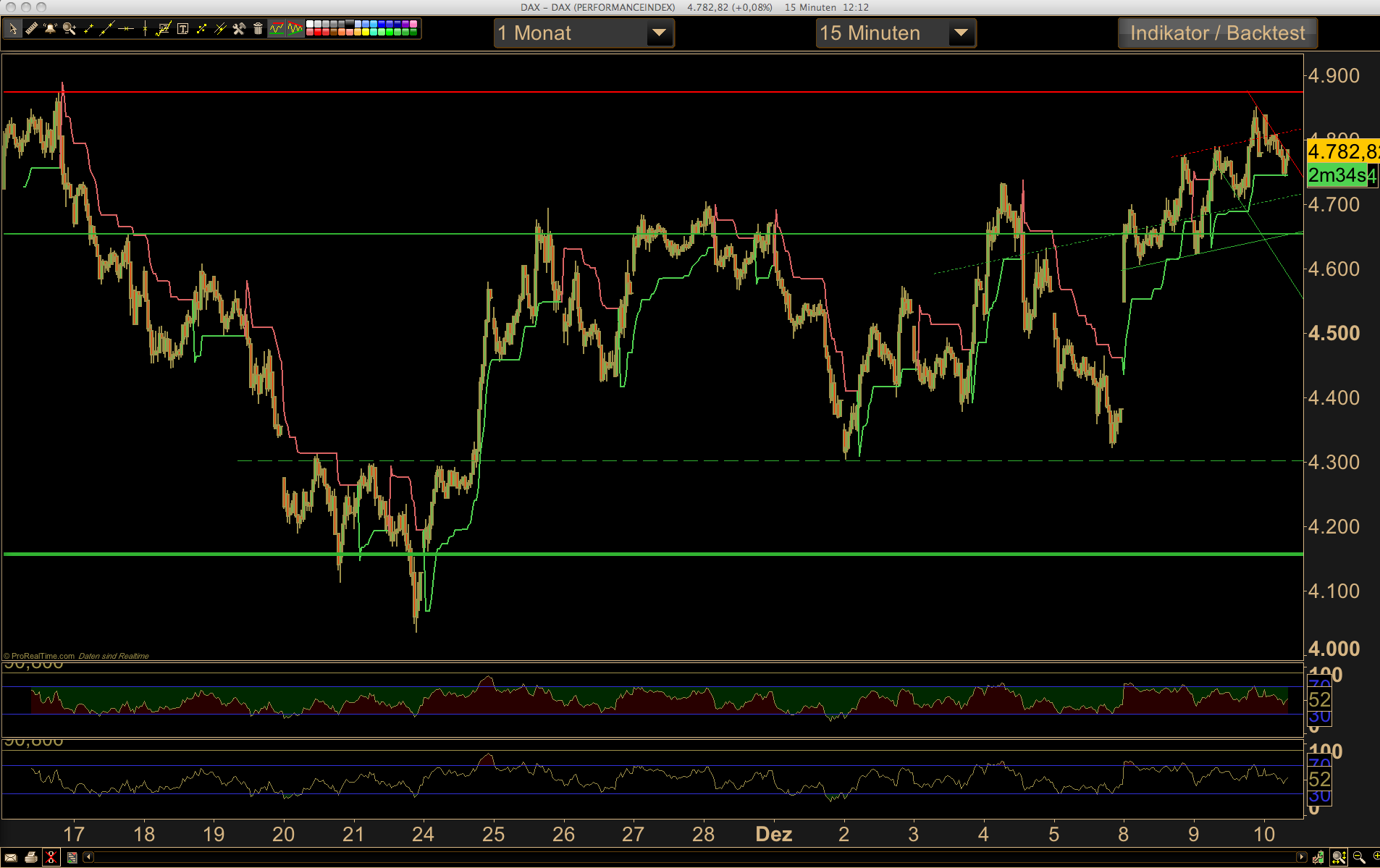Screen dimensions: 1380x868
Task: Select the parallel lines channel tool
Action: pos(220,29)
